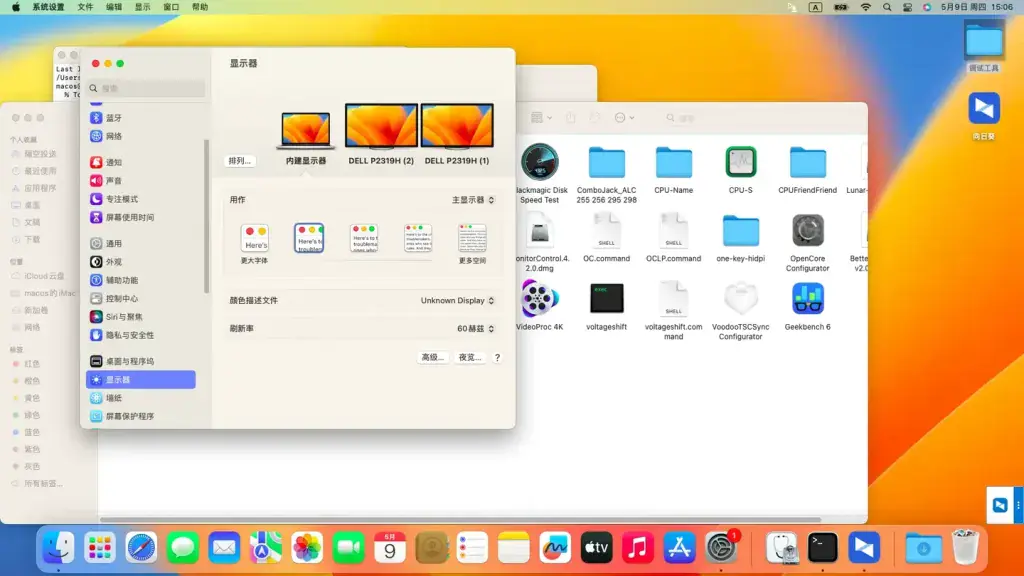Open the Help menu in the menu bar
Screen dimensions: 1024x576
pos(200,7)
